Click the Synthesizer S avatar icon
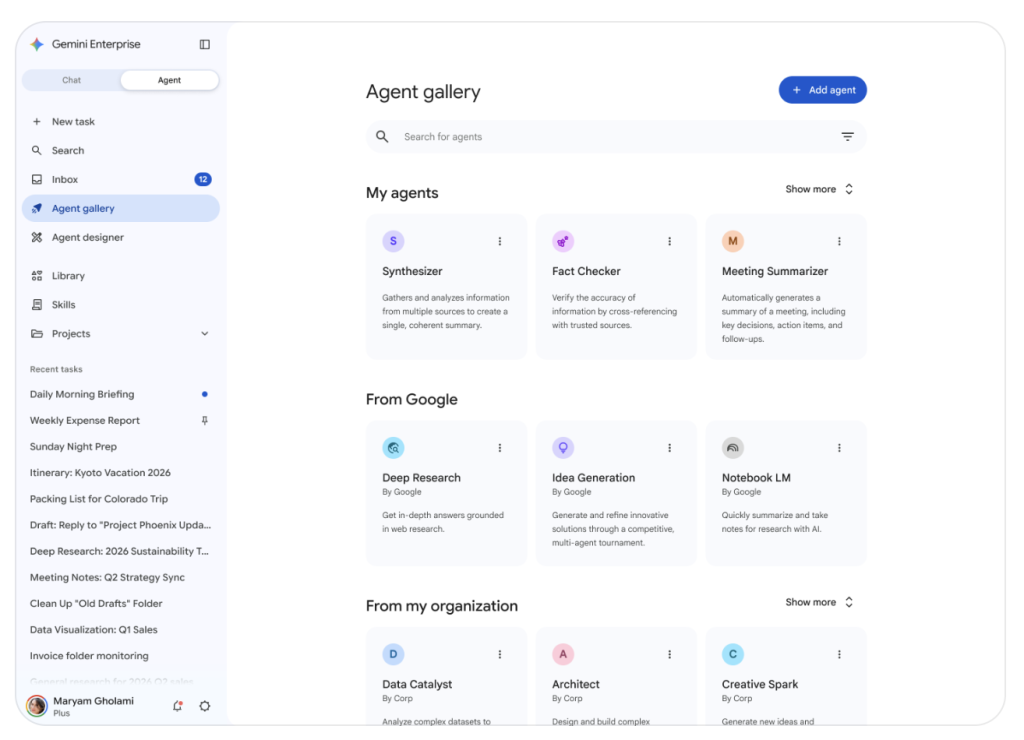The width and height of the screenshot is (1024, 740). point(393,241)
